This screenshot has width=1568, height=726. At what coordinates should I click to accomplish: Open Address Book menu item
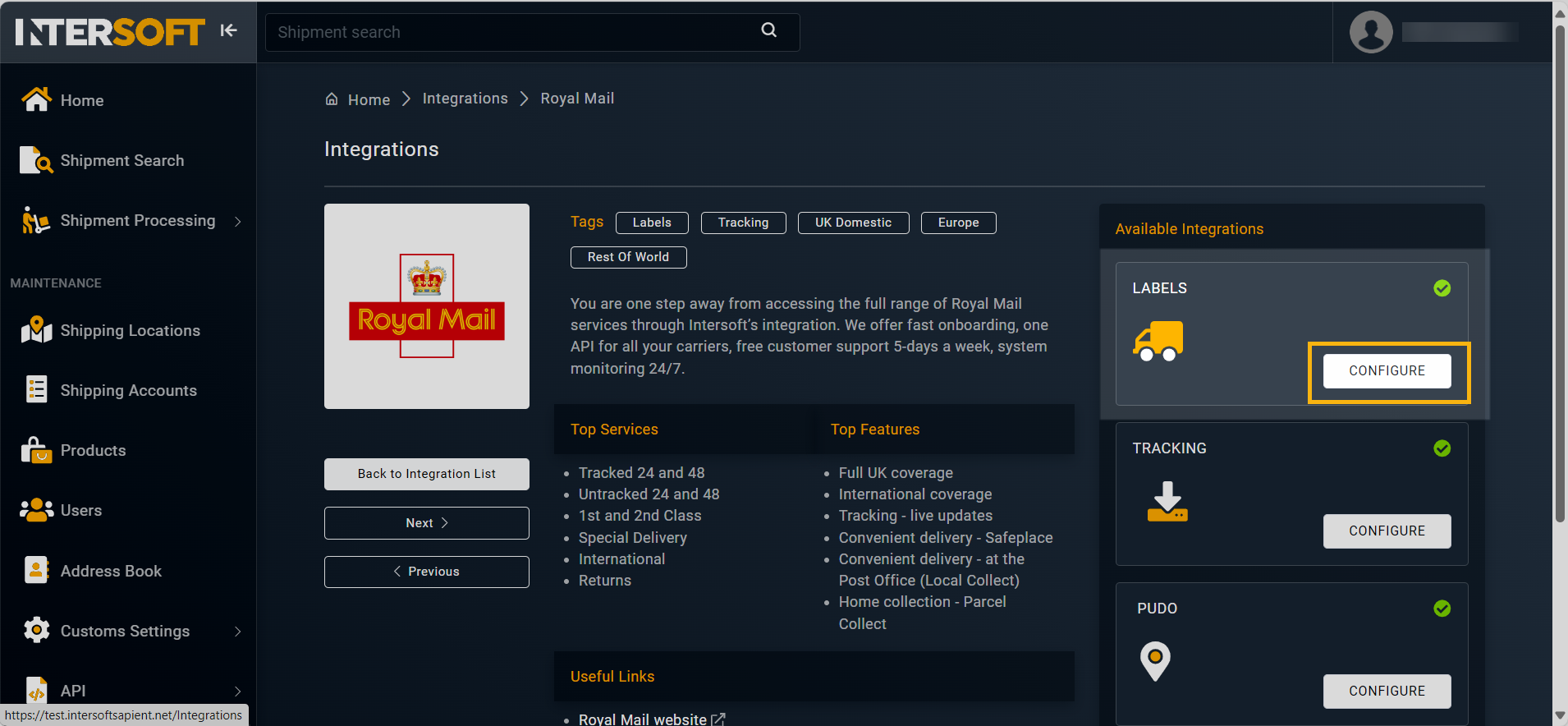pyautogui.click(x=111, y=571)
